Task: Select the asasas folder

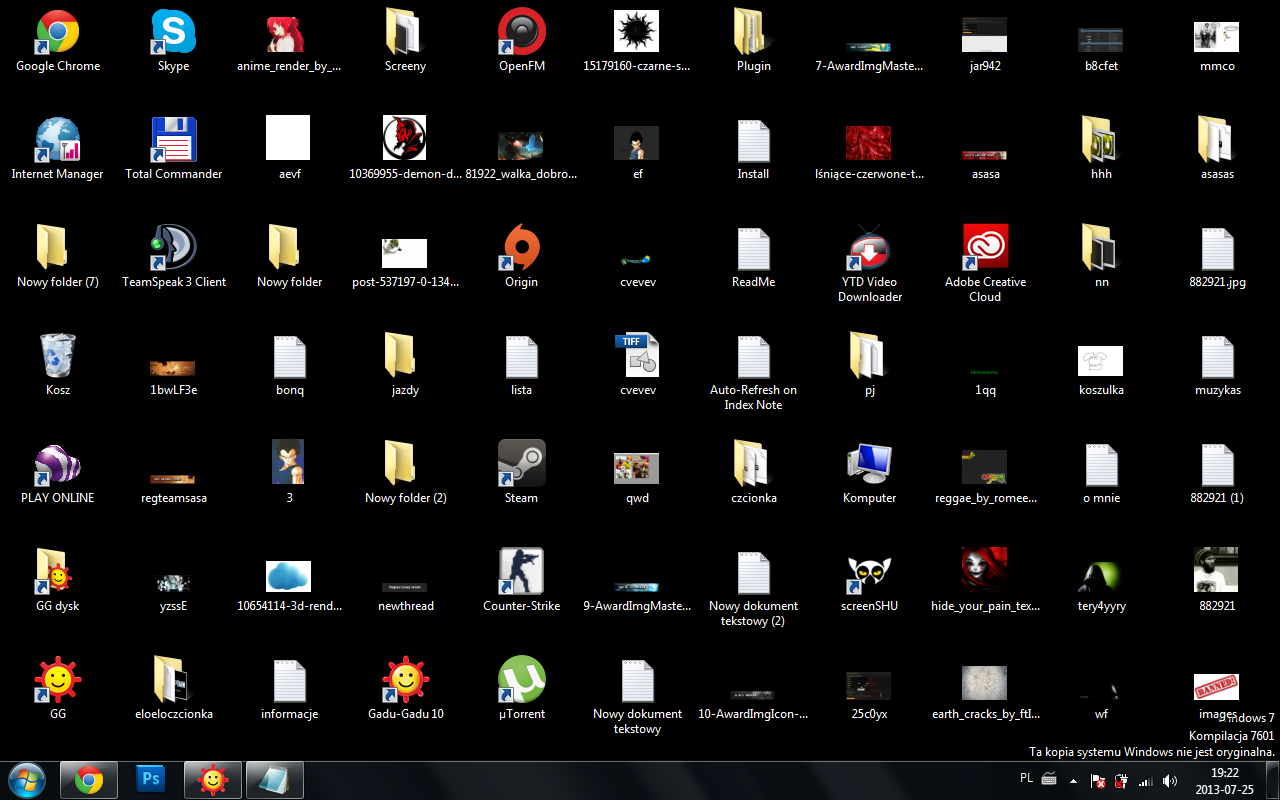Action: tap(1218, 141)
